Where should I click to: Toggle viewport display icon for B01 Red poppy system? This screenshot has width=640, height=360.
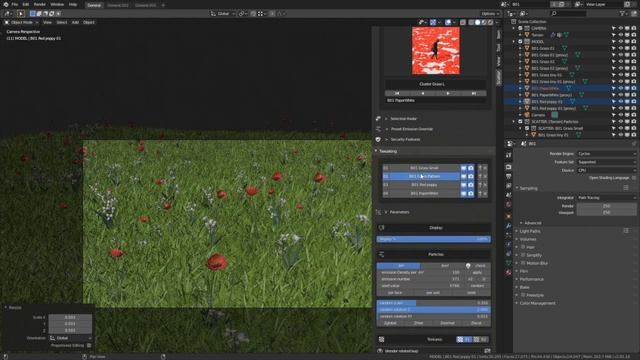(463, 185)
